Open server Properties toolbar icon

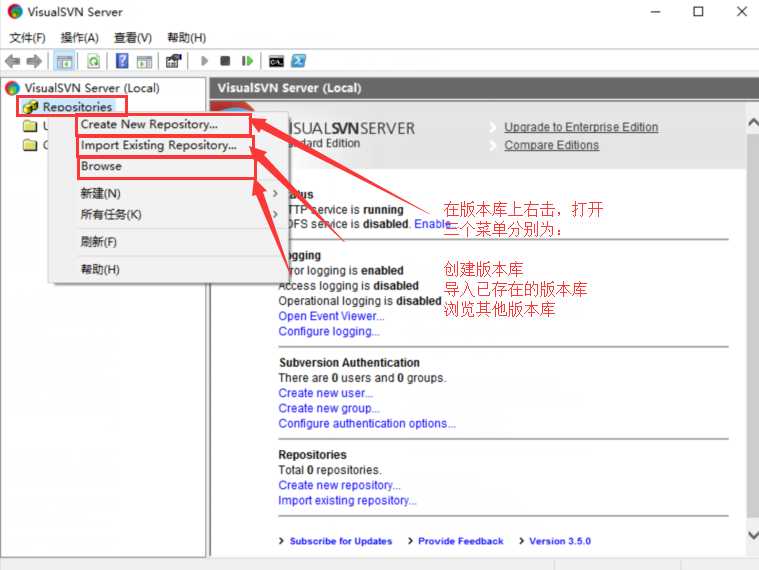click(x=173, y=61)
